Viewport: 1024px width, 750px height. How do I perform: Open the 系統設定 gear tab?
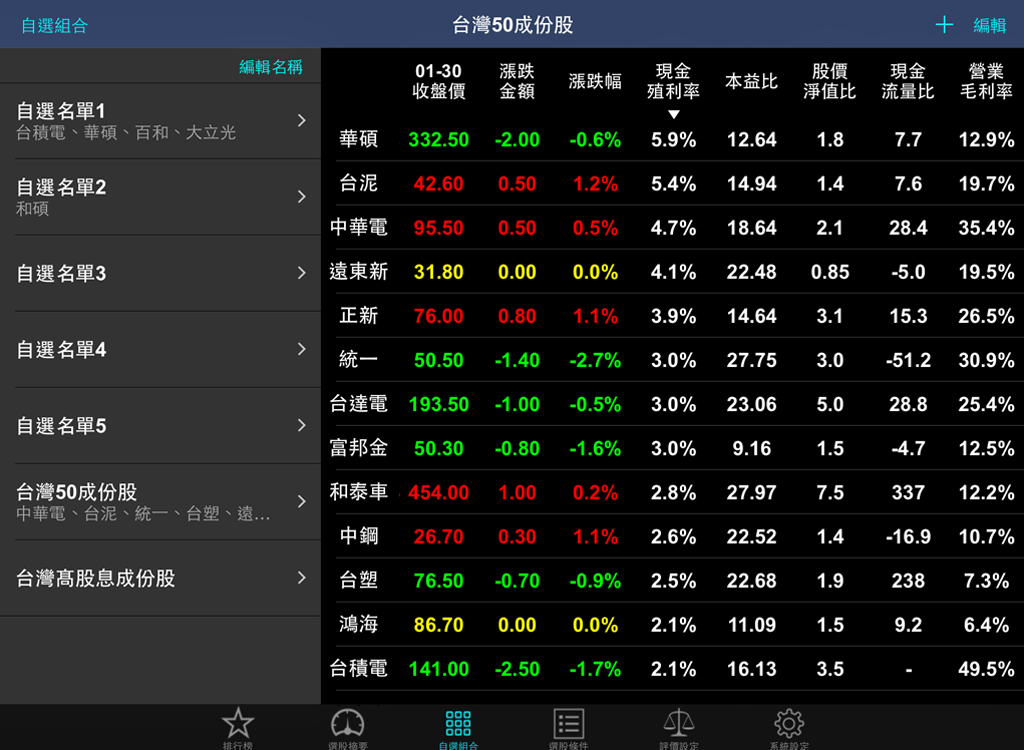tap(789, 728)
